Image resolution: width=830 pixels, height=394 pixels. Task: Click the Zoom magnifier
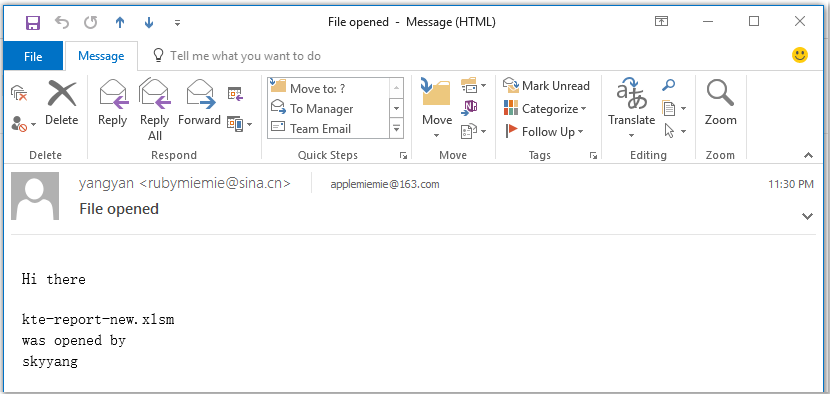tap(720, 104)
